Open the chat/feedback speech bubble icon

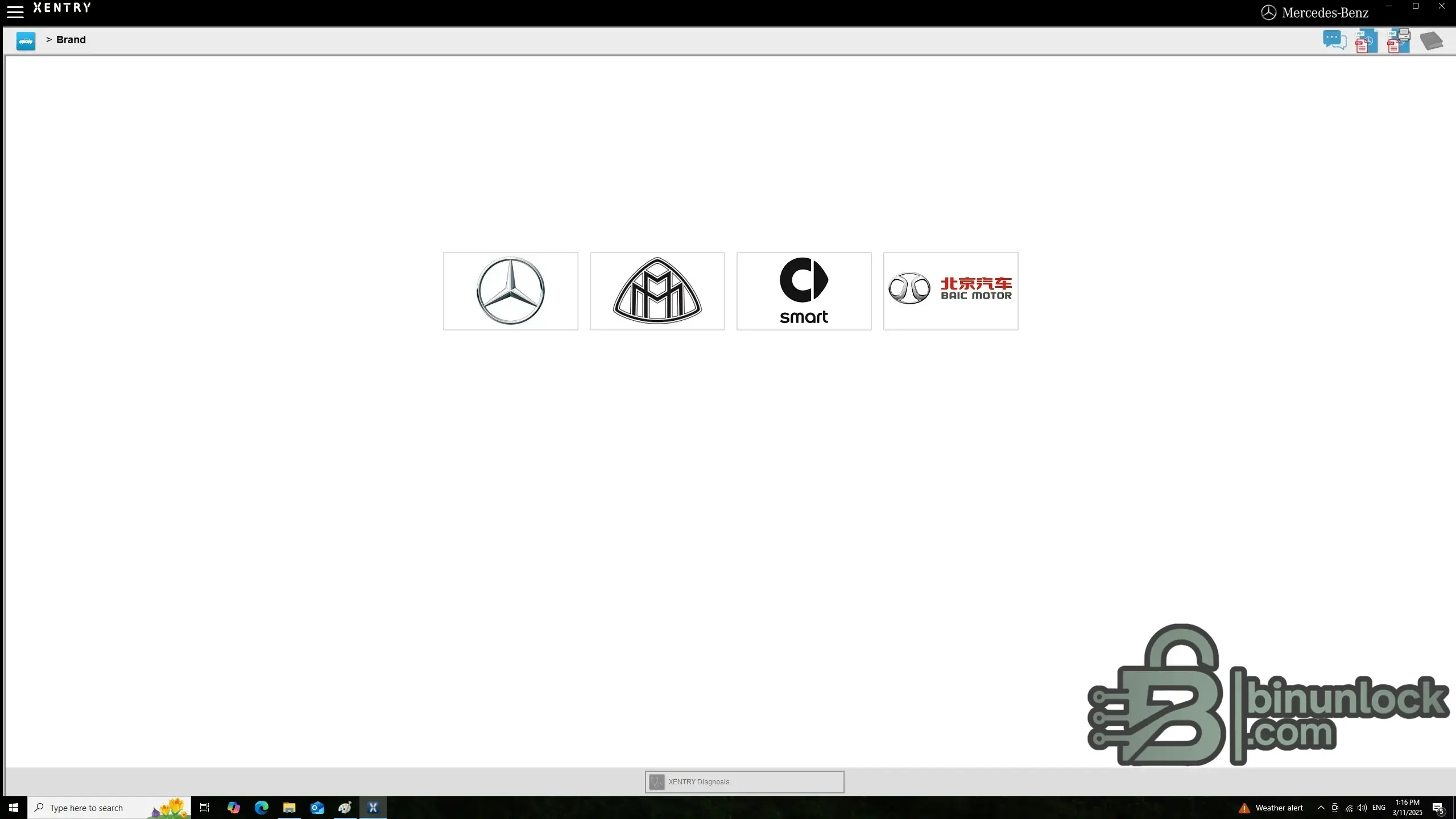tap(1334, 40)
